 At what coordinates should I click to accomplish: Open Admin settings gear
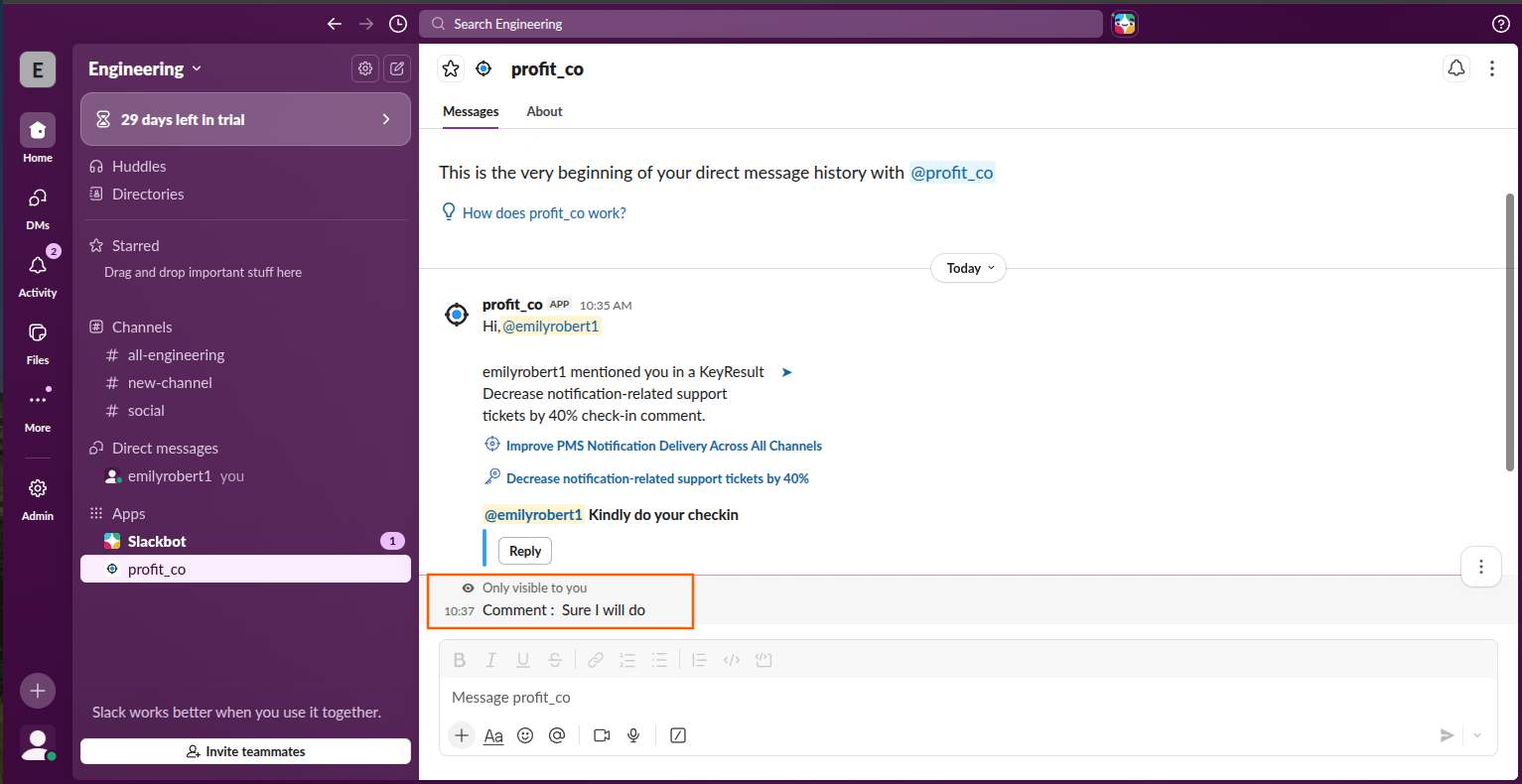point(38,498)
